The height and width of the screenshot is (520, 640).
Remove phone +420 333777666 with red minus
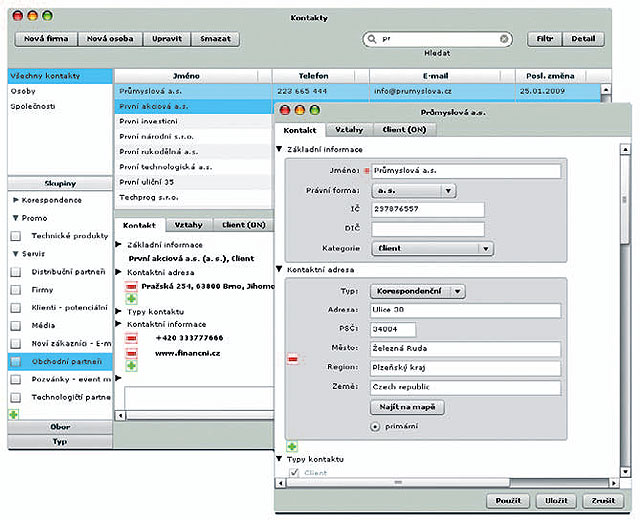[x=131, y=338]
